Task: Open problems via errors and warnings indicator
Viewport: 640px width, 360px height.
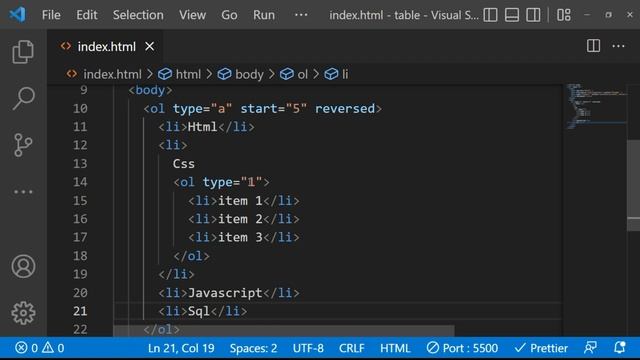Action: point(40,348)
